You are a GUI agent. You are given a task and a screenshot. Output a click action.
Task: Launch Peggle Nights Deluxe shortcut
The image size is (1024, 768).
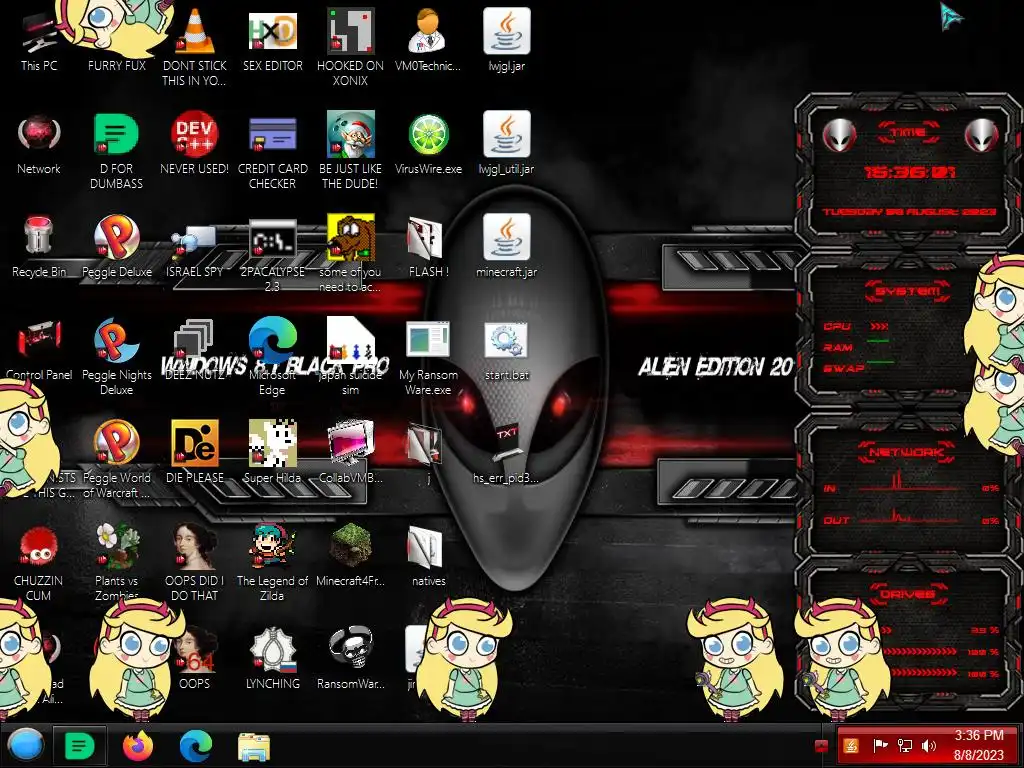point(116,340)
